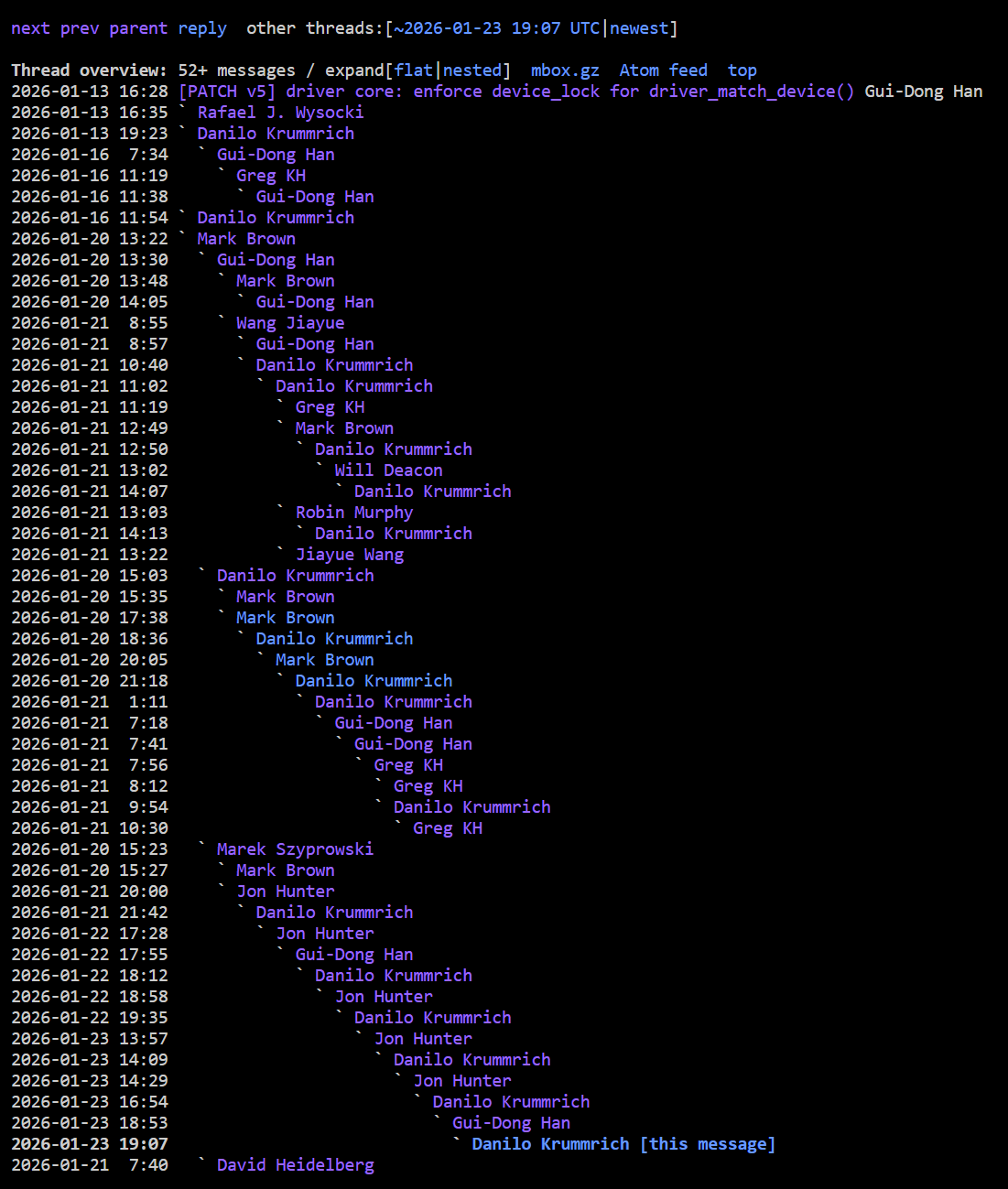
Task: Open the 'Atom feed' link
Action: [663, 70]
